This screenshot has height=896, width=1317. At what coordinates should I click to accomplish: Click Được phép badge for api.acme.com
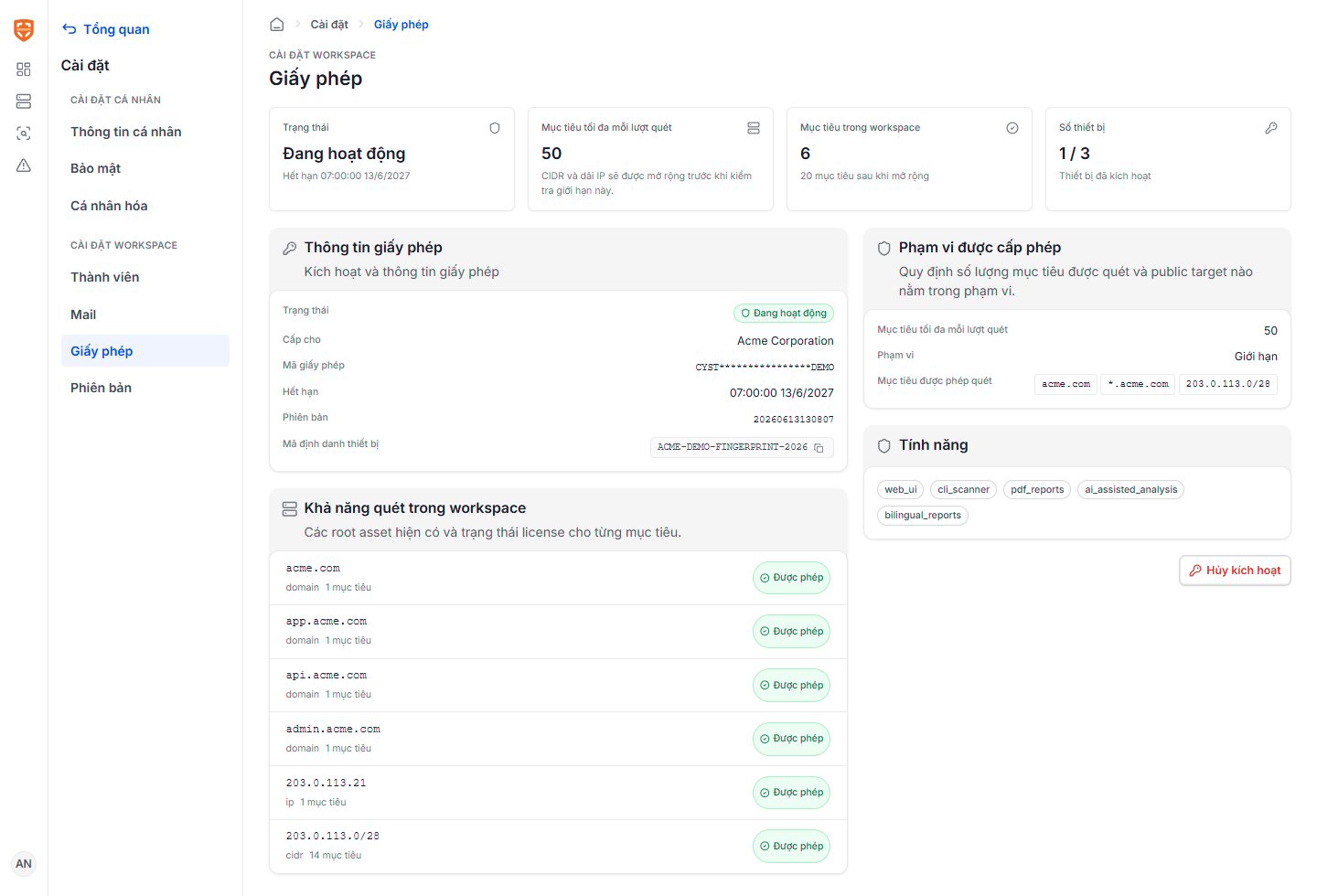point(791,686)
